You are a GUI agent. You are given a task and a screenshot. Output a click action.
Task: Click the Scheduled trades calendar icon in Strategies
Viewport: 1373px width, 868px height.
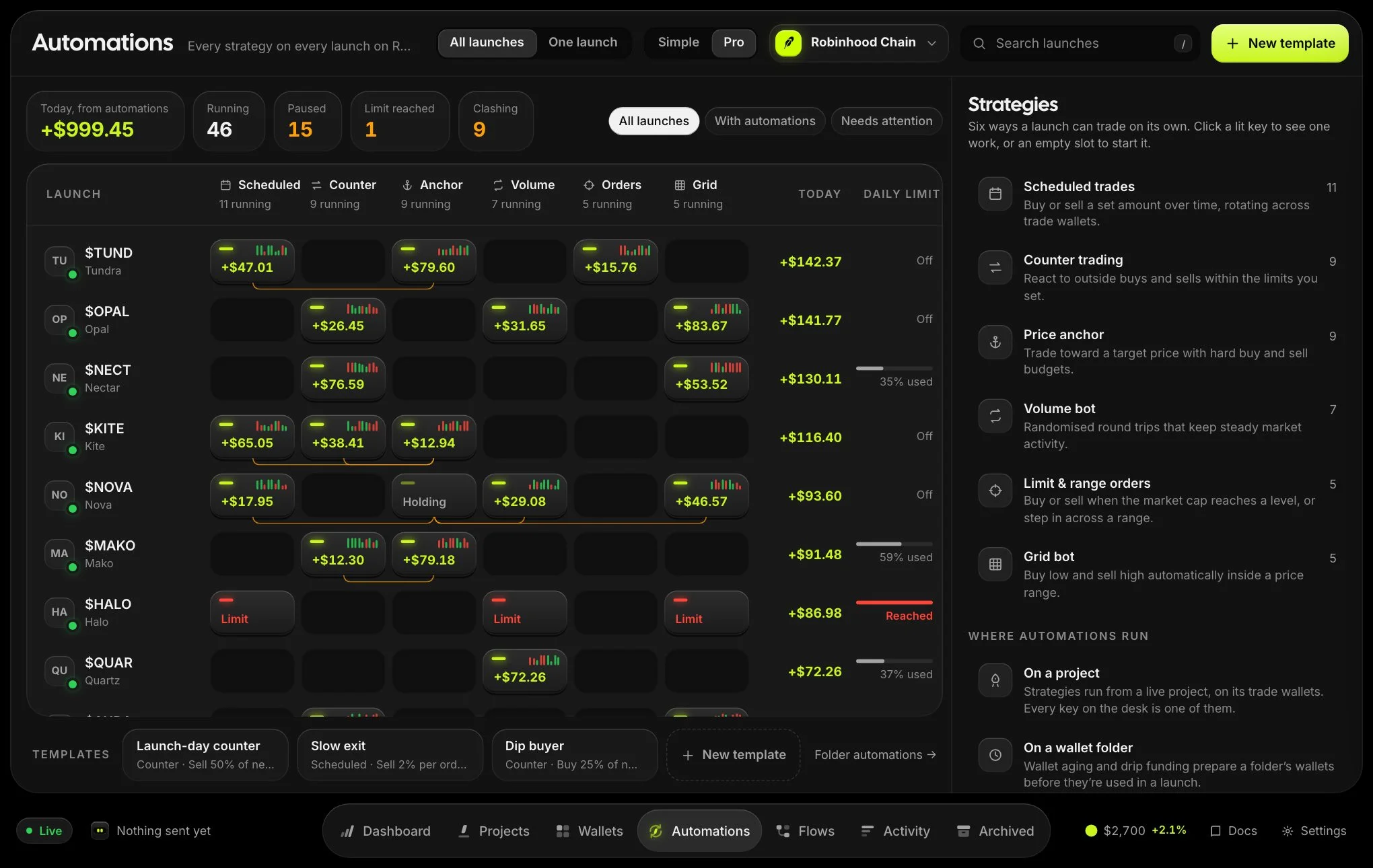[x=995, y=194]
